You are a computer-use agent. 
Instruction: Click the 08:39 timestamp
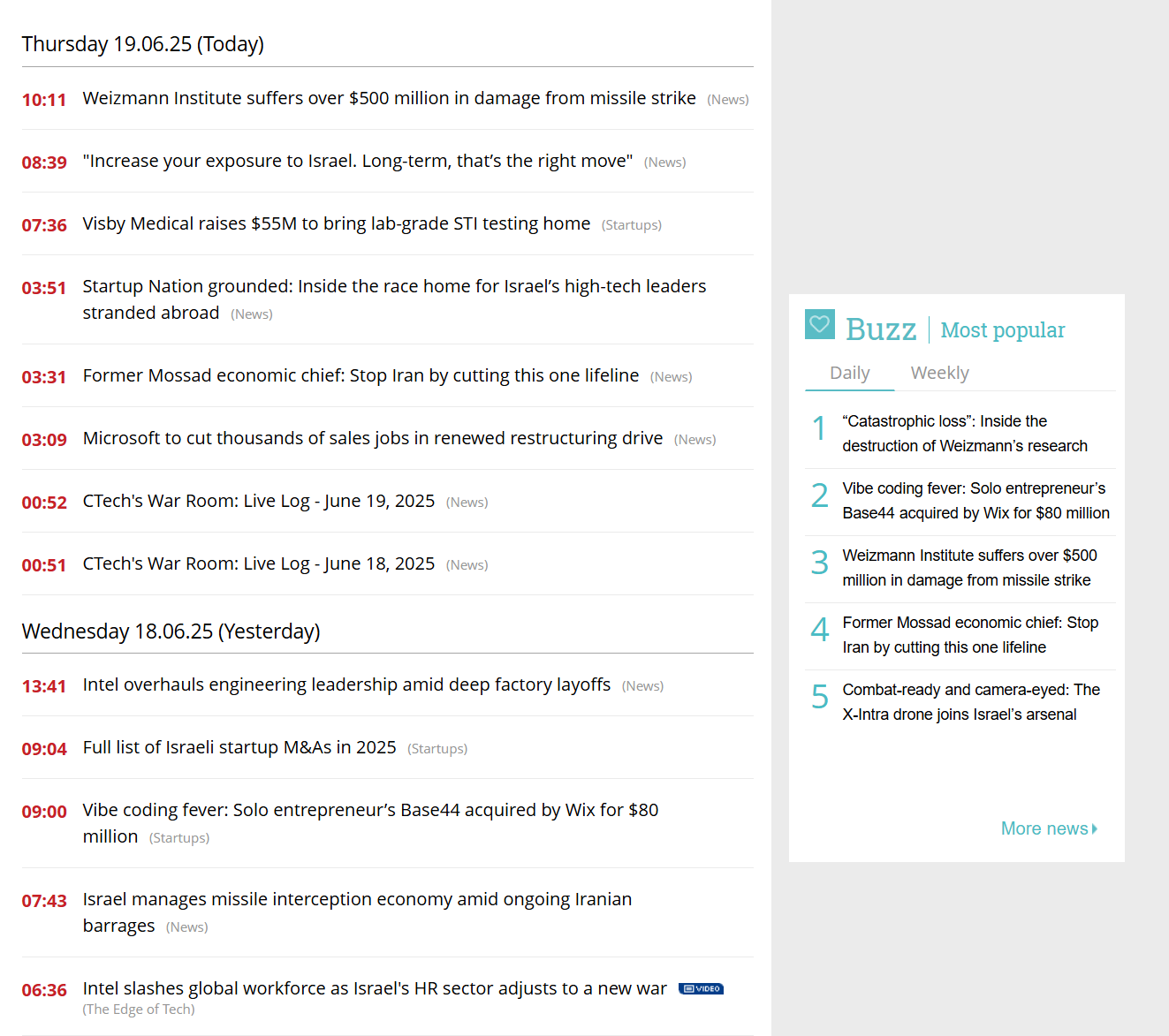point(44,163)
